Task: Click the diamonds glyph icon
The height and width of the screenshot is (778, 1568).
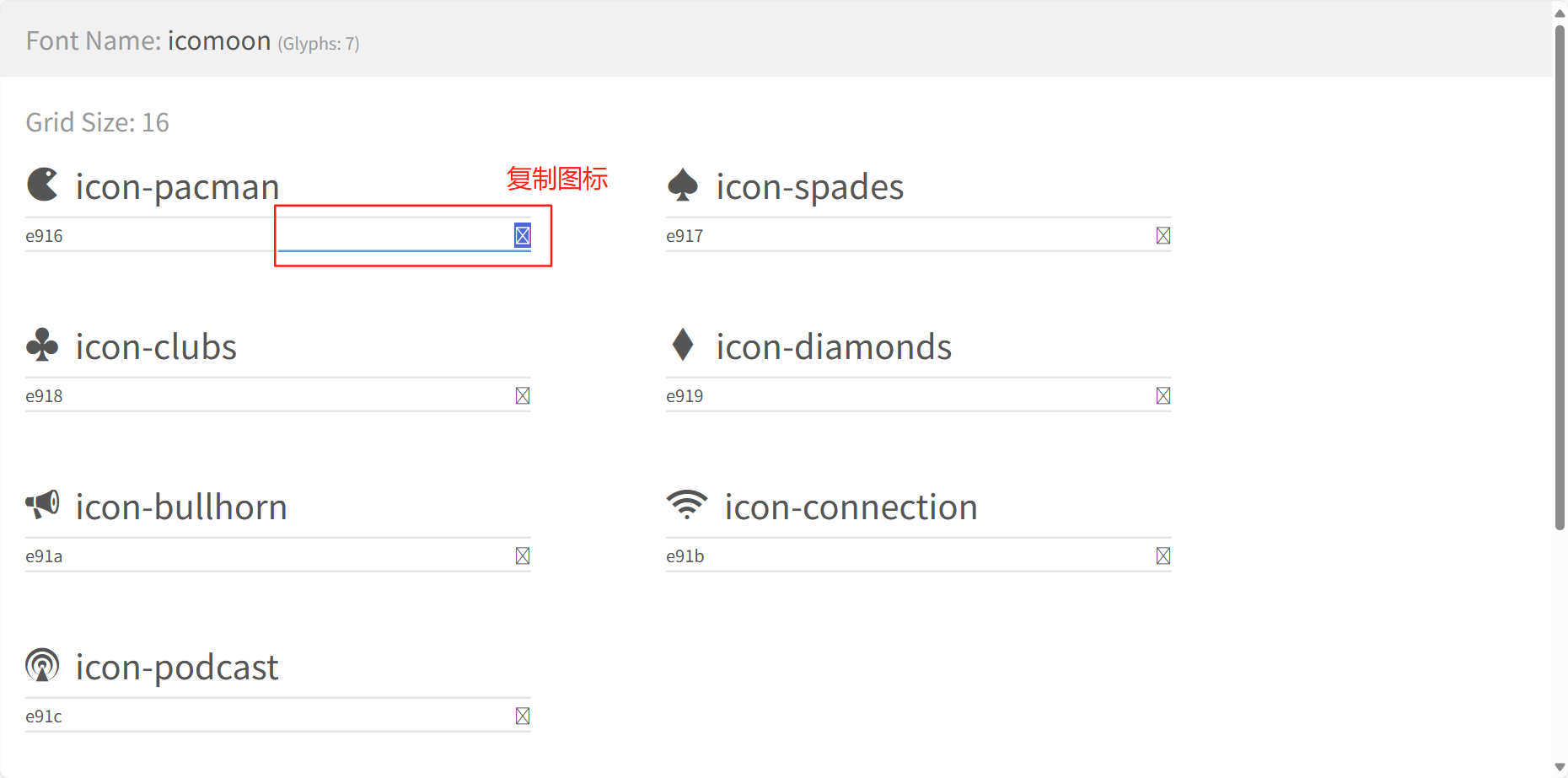Action: (683, 345)
